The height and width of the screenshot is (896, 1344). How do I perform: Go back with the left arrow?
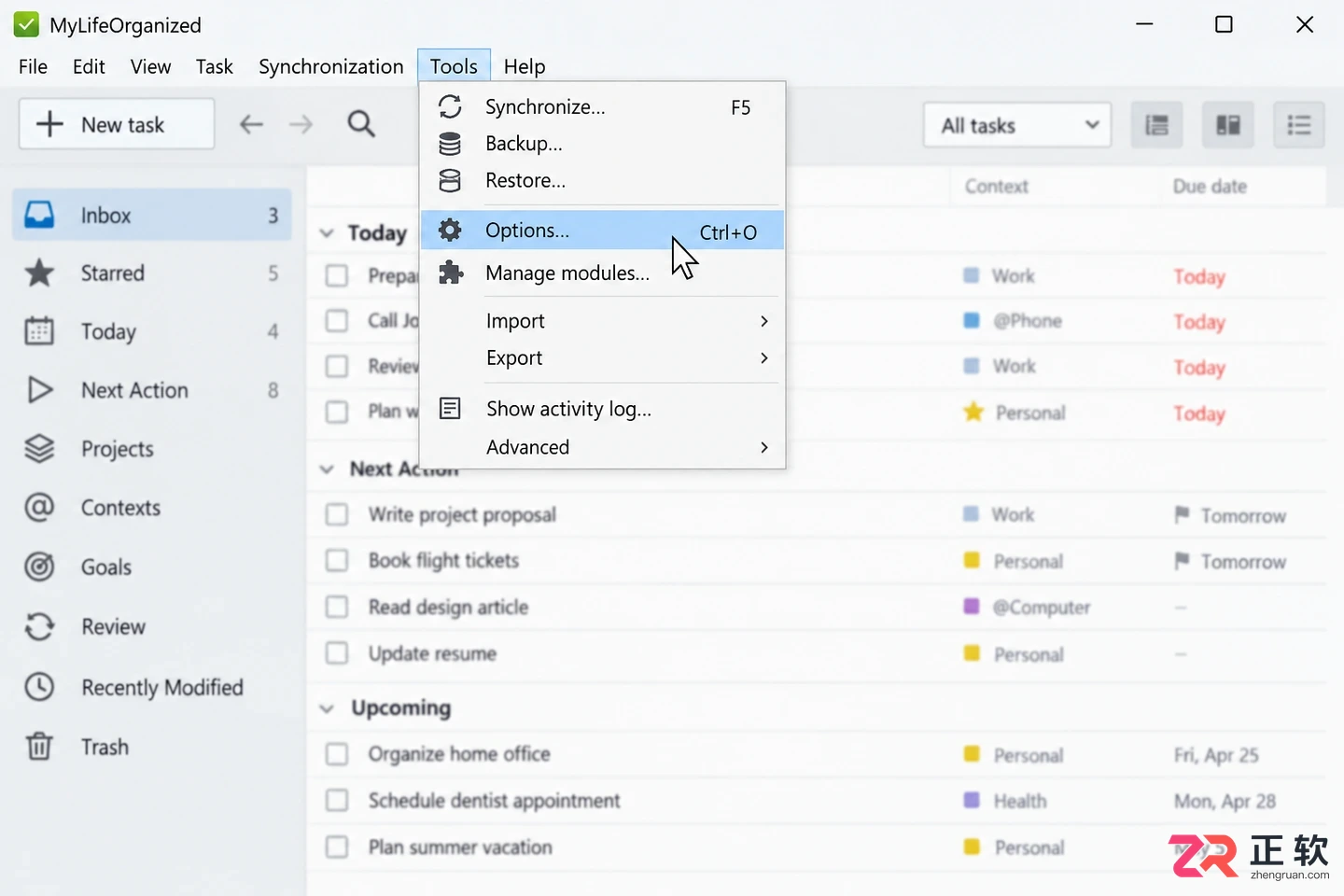[251, 124]
